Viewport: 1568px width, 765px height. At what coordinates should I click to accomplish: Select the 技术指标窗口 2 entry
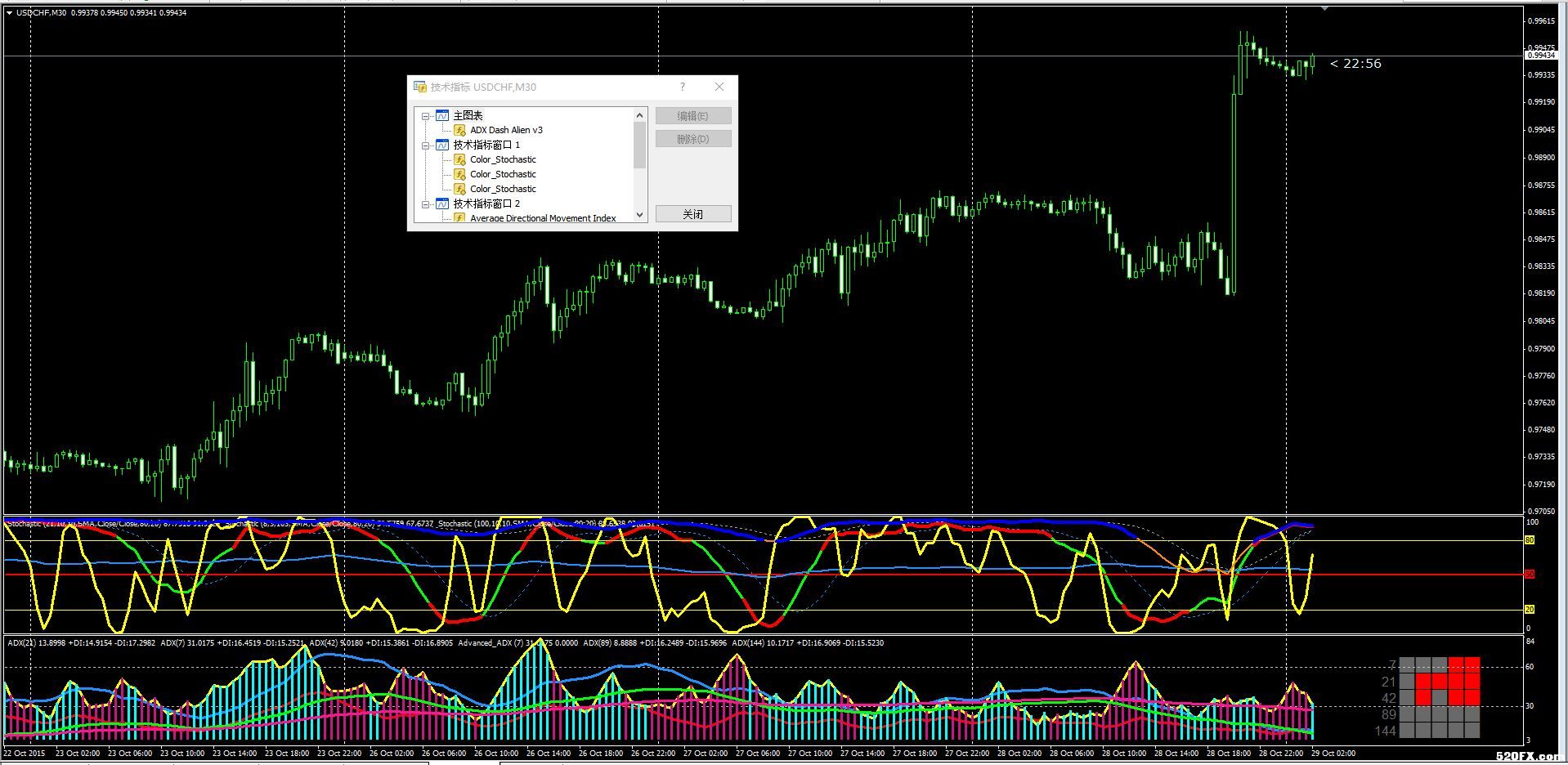click(x=486, y=204)
